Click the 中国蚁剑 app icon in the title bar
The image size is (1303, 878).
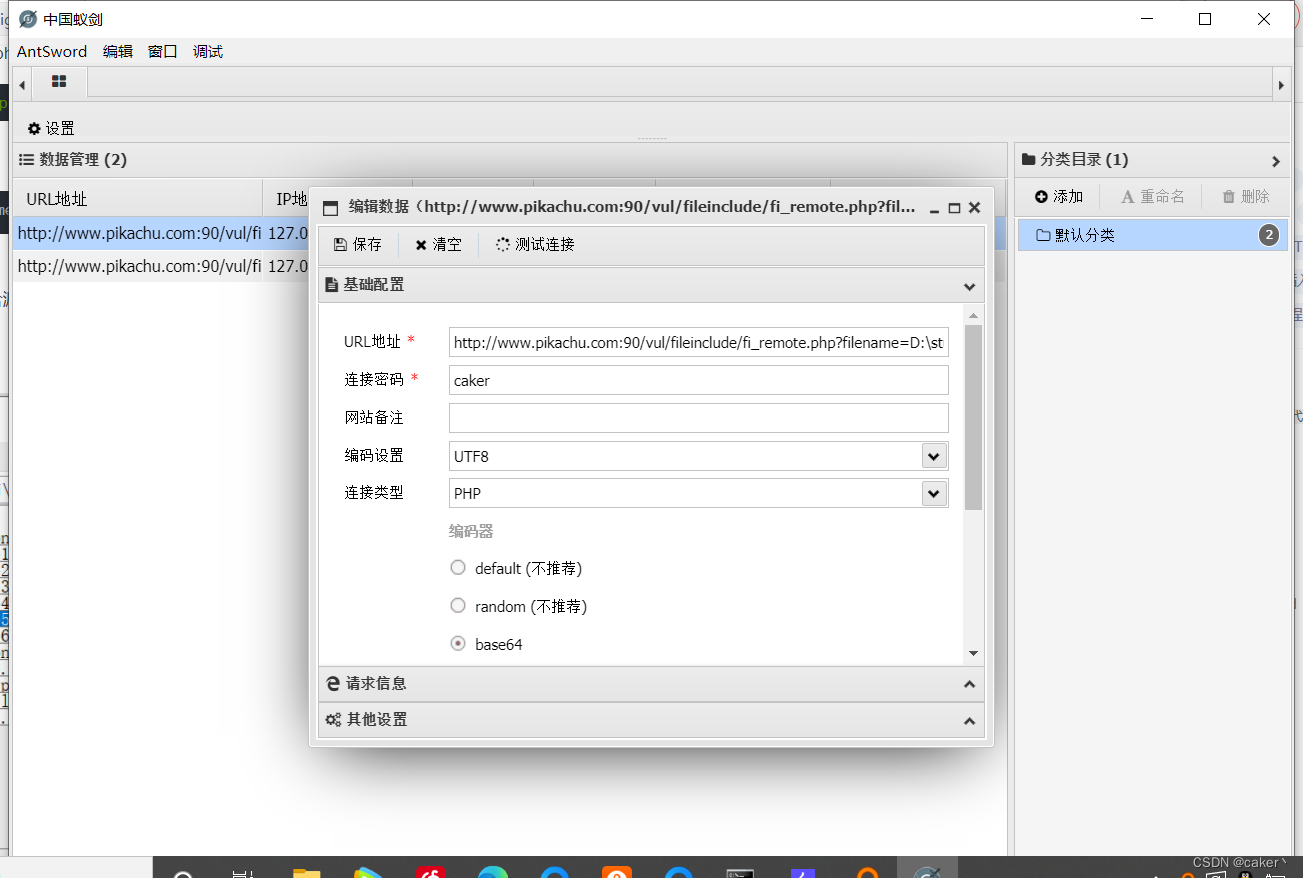coord(28,19)
